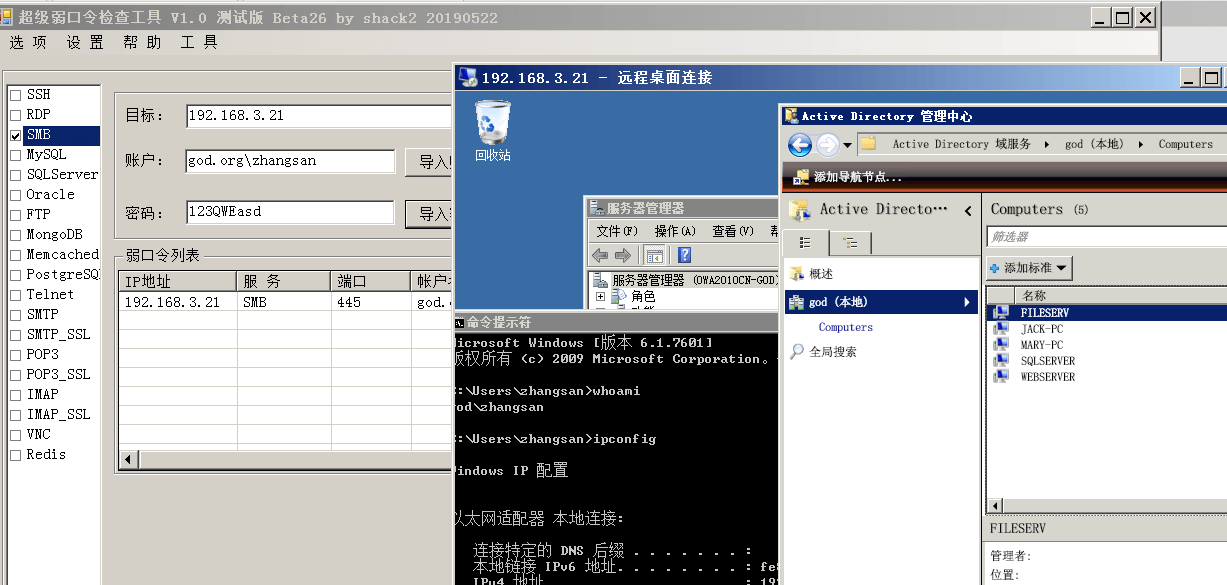
Task: Click the Server Manager title bar icon
Action: point(596,208)
